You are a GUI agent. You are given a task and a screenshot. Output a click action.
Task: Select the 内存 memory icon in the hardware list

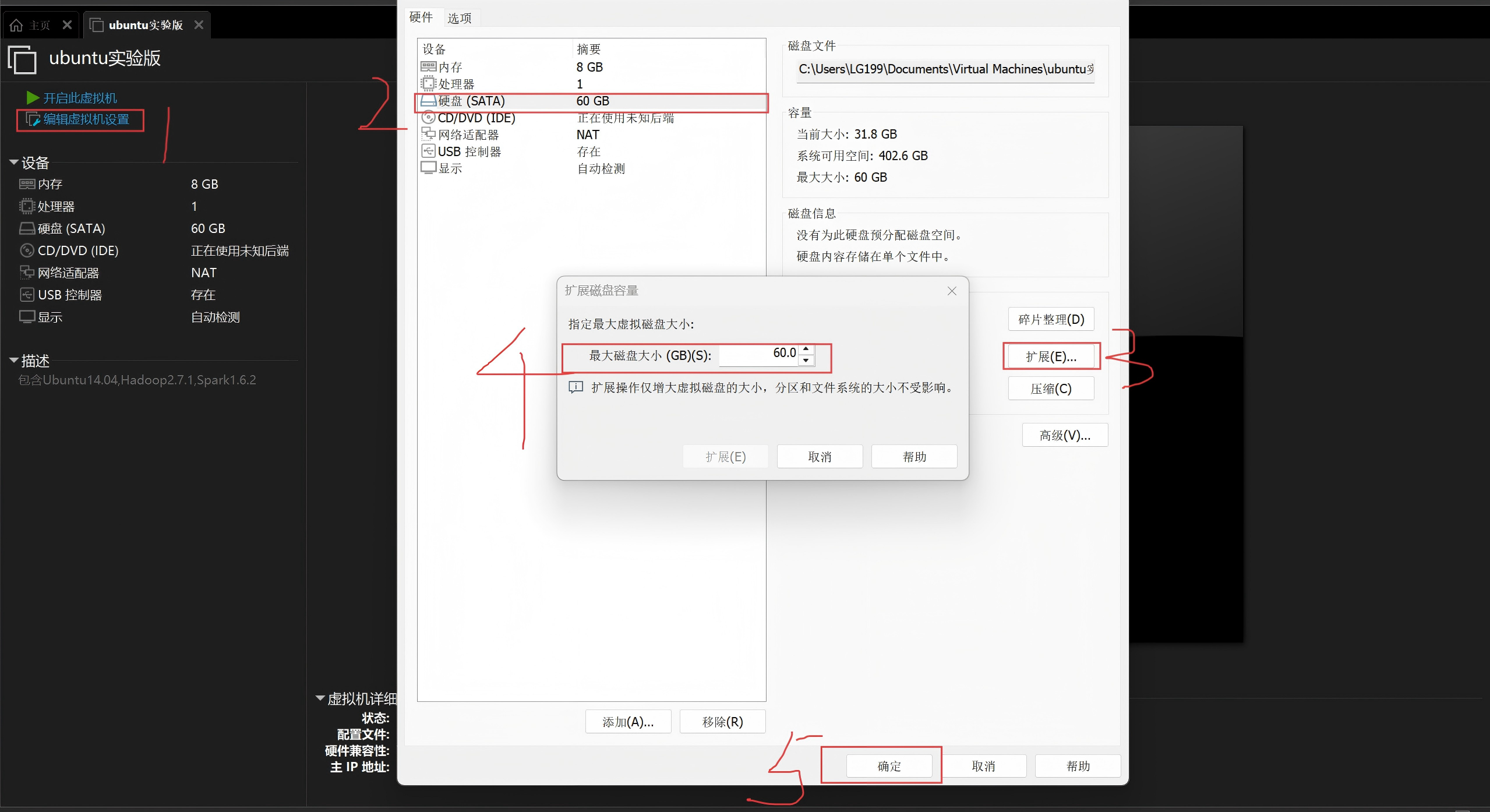tap(428, 67)
